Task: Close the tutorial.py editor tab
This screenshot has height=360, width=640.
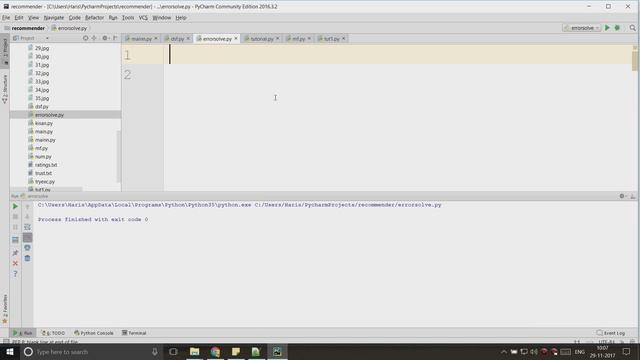Action: click(x=278, y=38)
